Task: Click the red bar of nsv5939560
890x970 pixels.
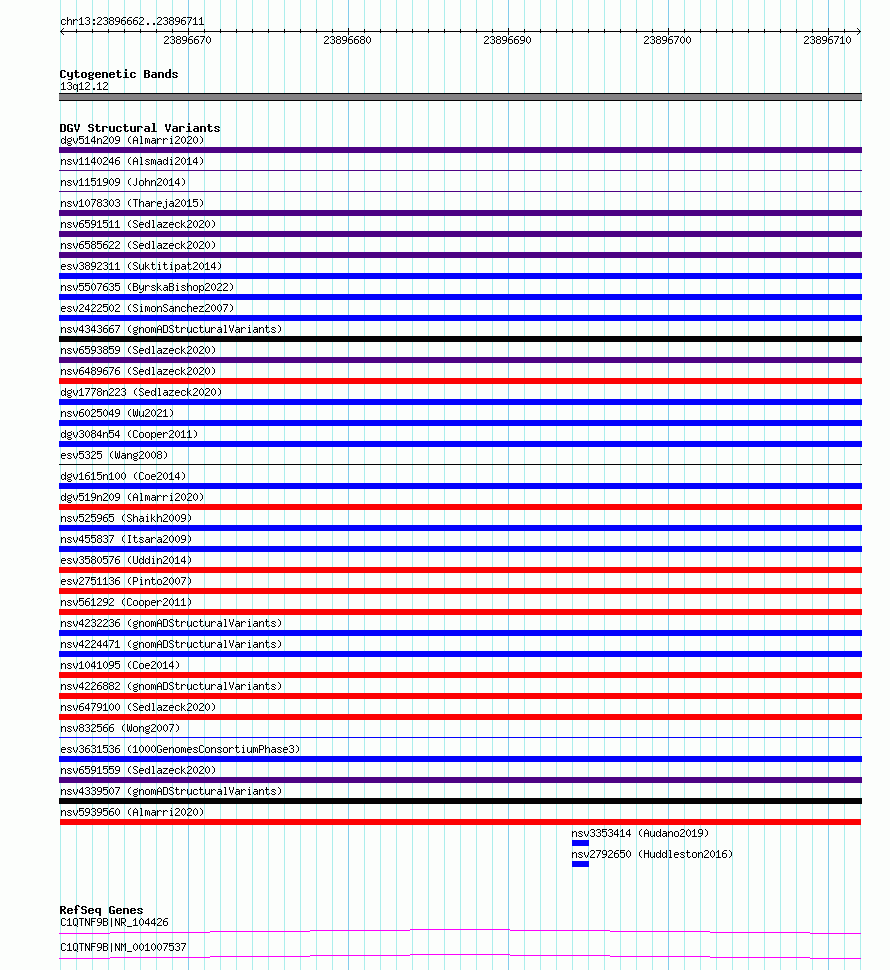Action: (x=460, y=822)
